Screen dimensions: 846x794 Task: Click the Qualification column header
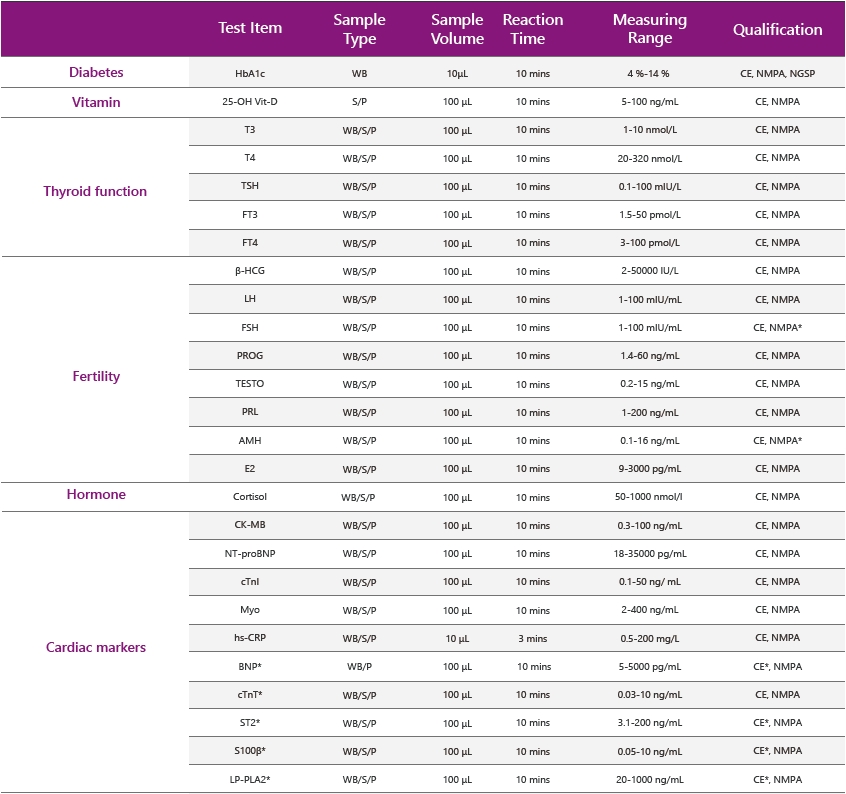click(777, 29)
